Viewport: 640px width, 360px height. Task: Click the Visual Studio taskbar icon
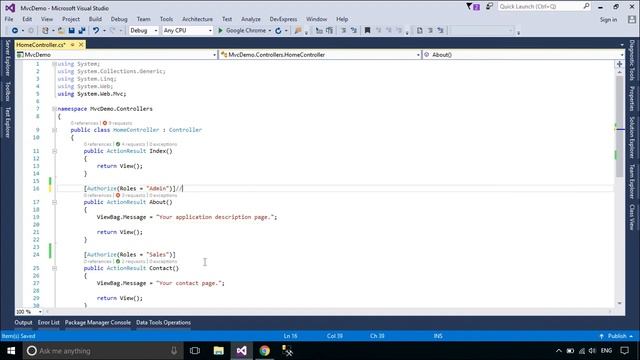(242, 351)
